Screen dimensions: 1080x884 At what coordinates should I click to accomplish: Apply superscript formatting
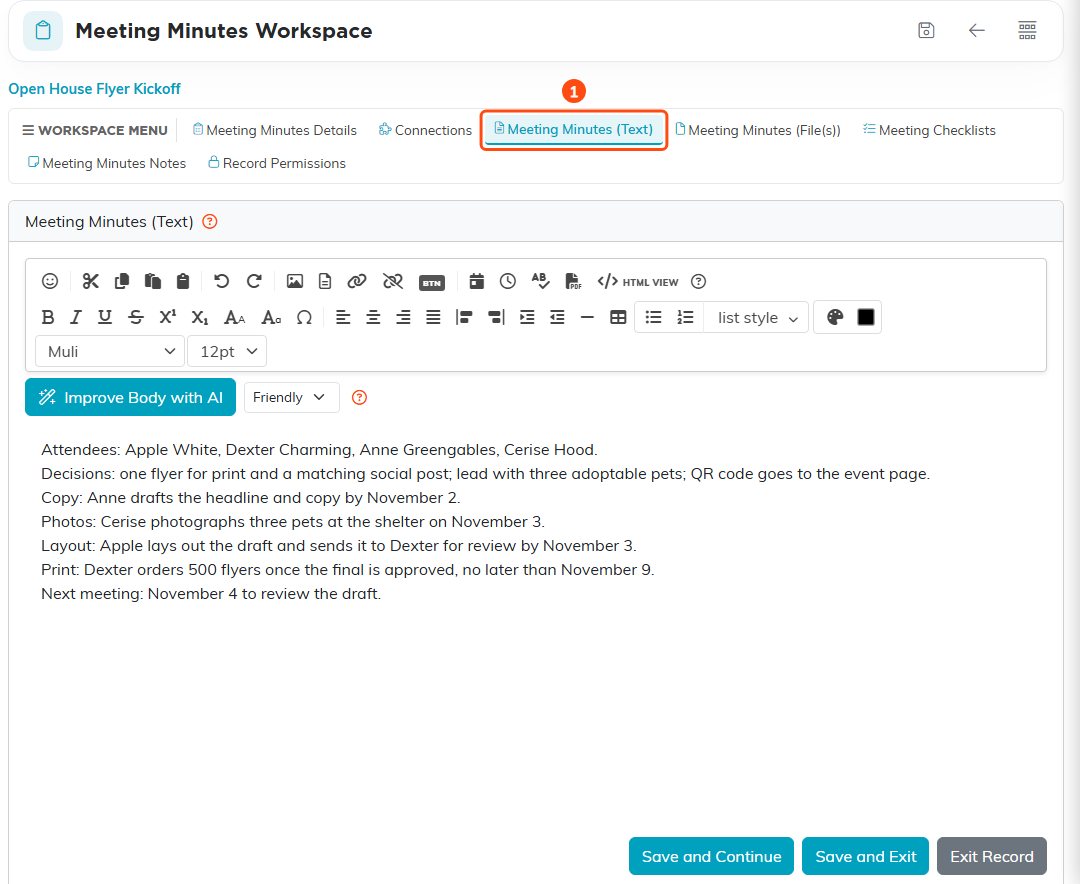(167, 317)
